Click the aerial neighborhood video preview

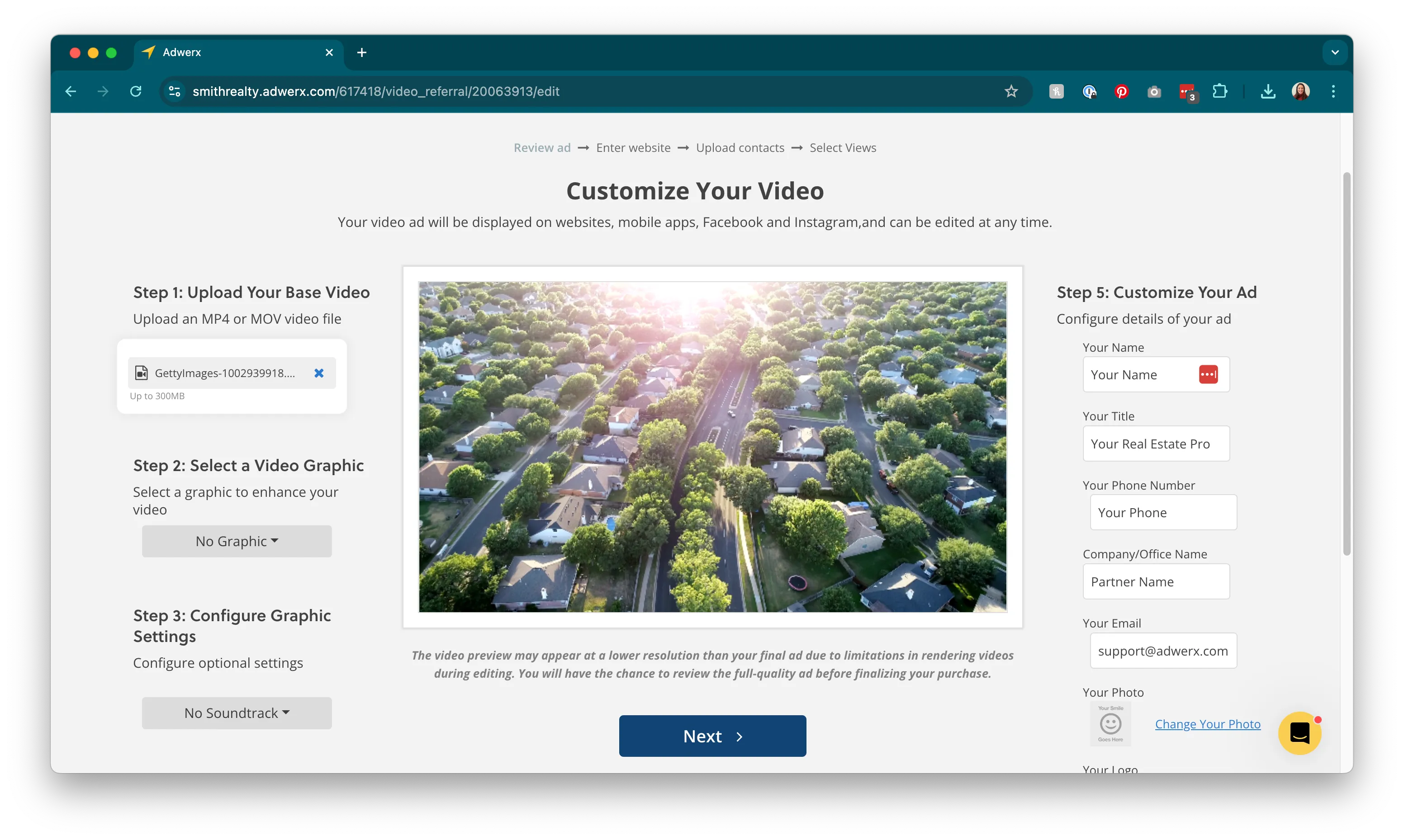712,447
